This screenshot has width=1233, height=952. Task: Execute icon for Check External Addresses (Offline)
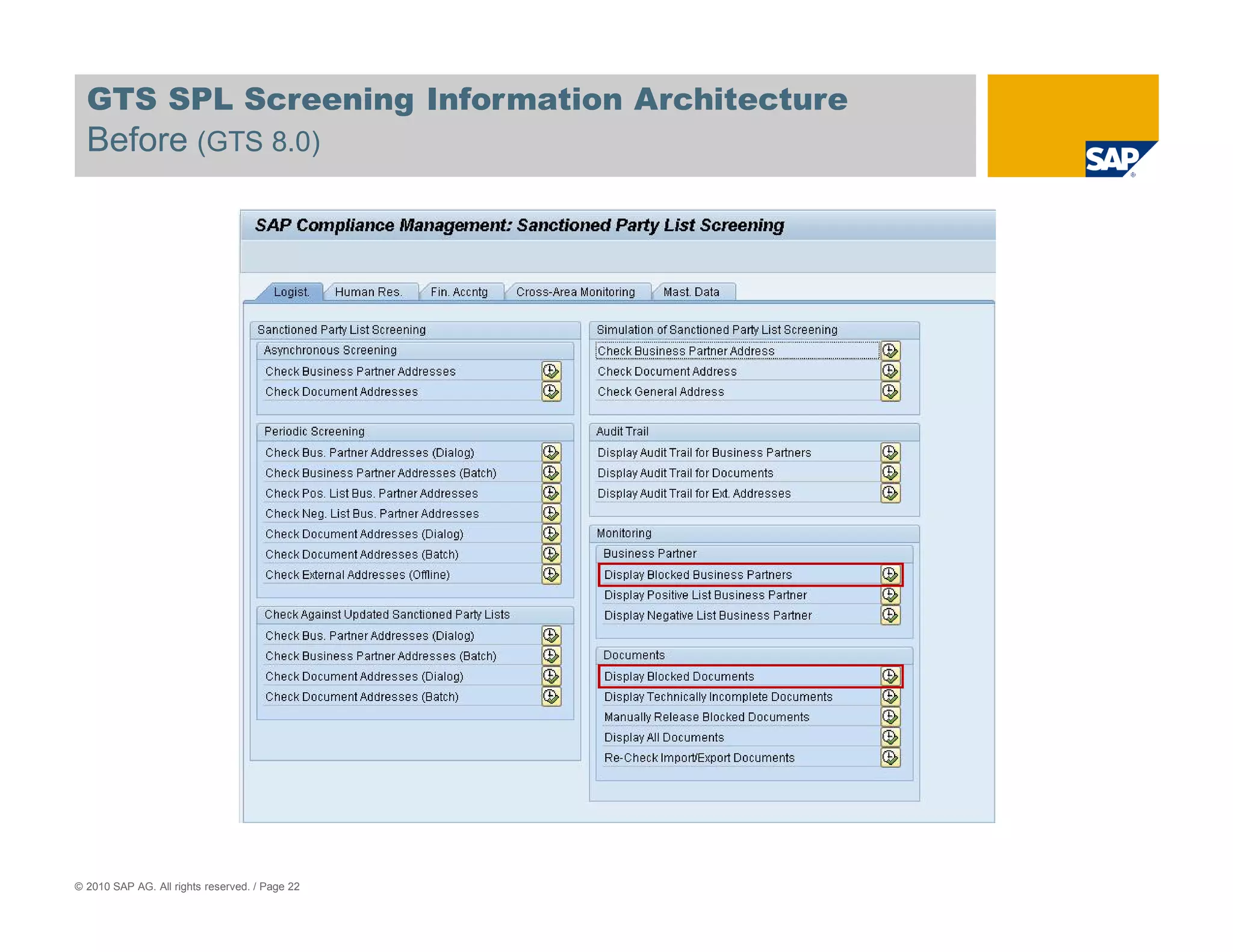(x=551, y=575)
